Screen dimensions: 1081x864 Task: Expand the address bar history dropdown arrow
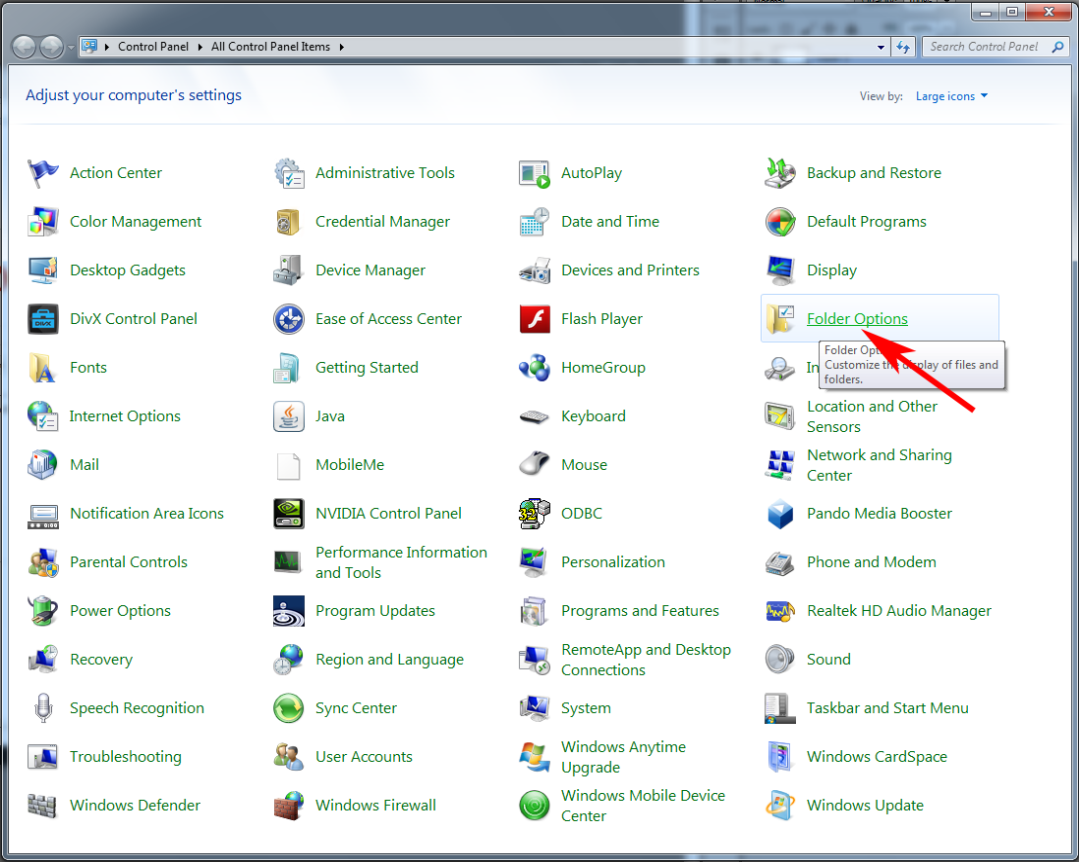881,48
